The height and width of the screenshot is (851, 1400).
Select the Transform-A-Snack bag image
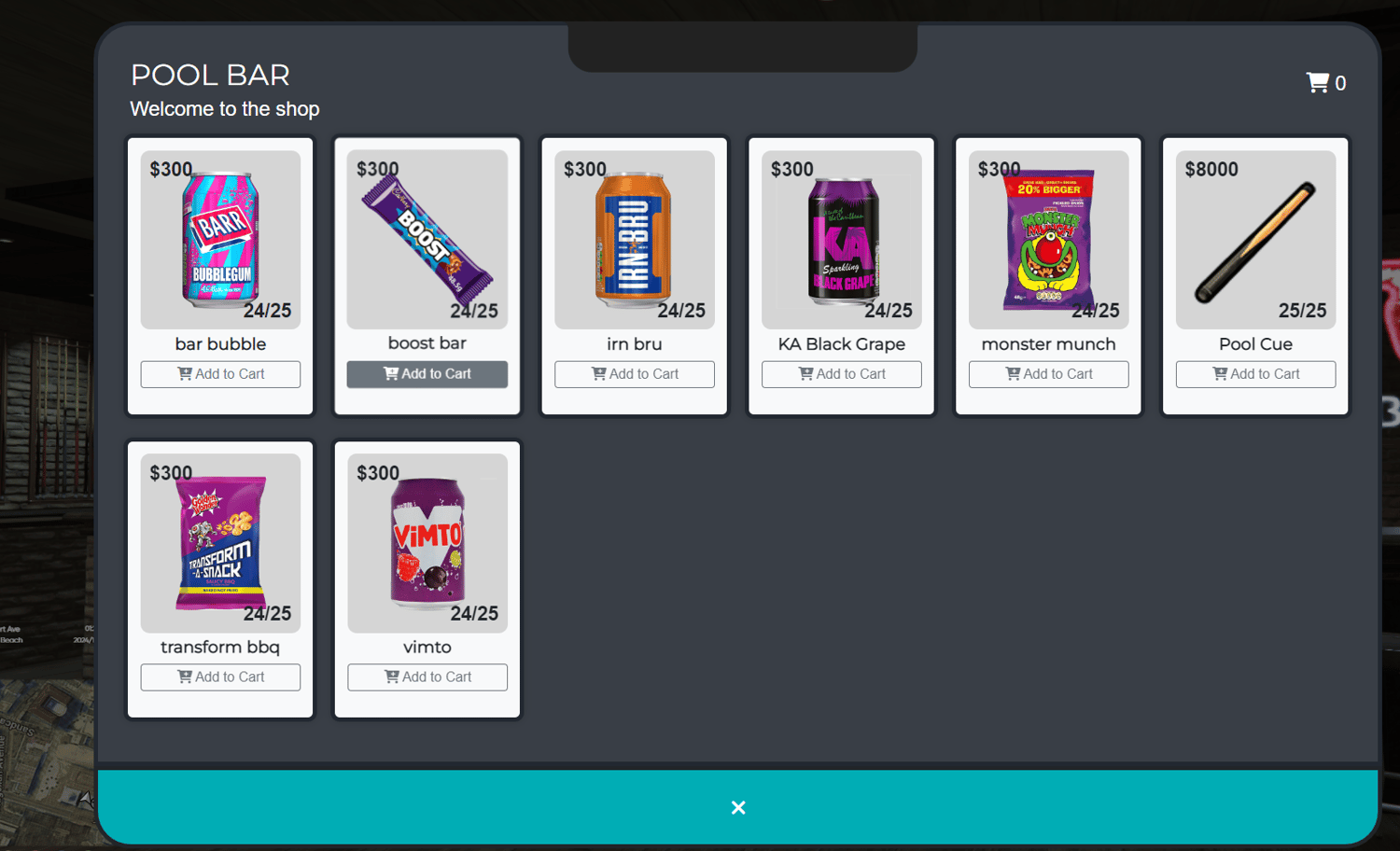pos(221,543)
